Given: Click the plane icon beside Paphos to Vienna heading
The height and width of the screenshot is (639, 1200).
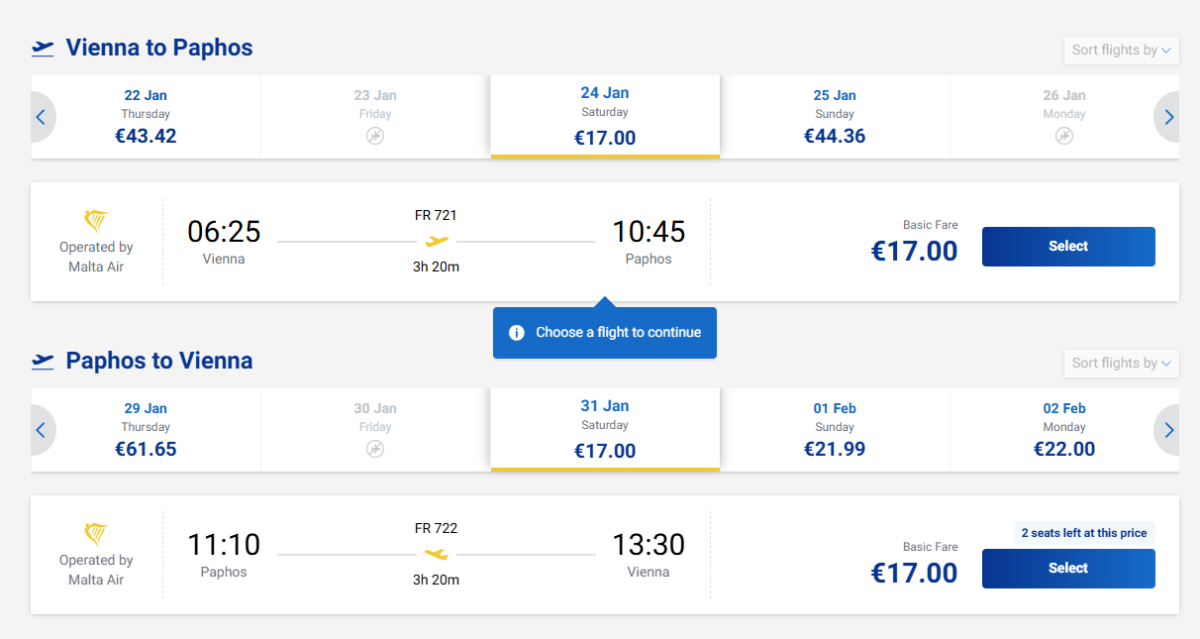Looking at the screenshot, I should (43, 360).
